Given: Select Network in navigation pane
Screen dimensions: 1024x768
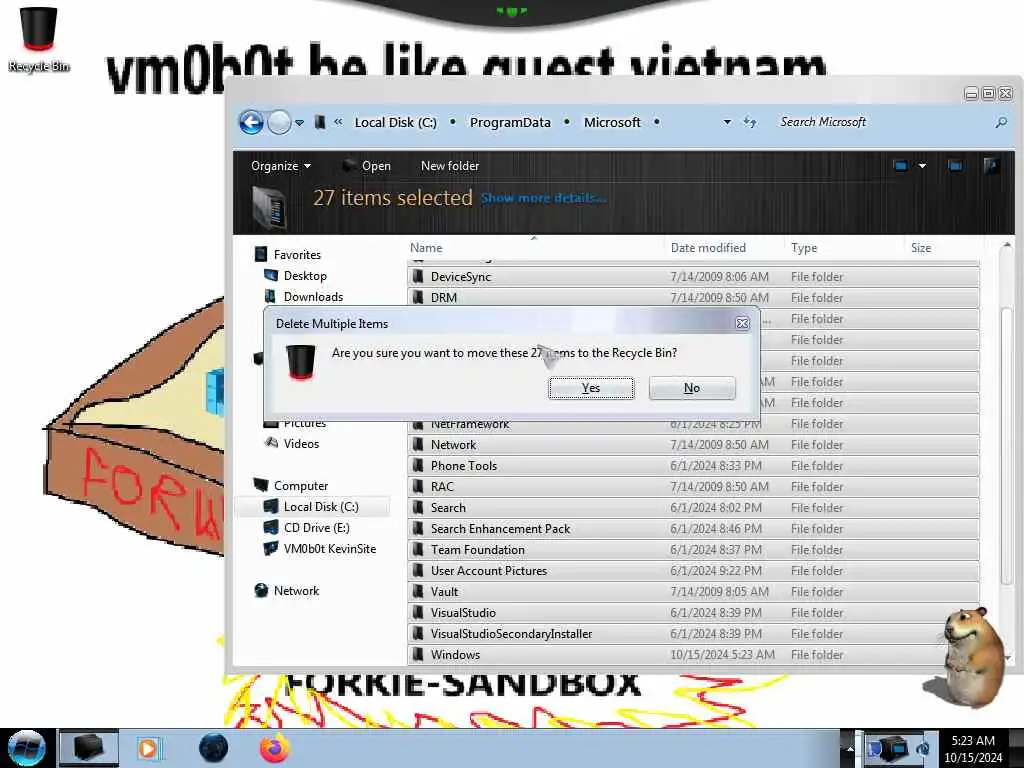Looking at the screenshot, I should (x=296, y=590).
